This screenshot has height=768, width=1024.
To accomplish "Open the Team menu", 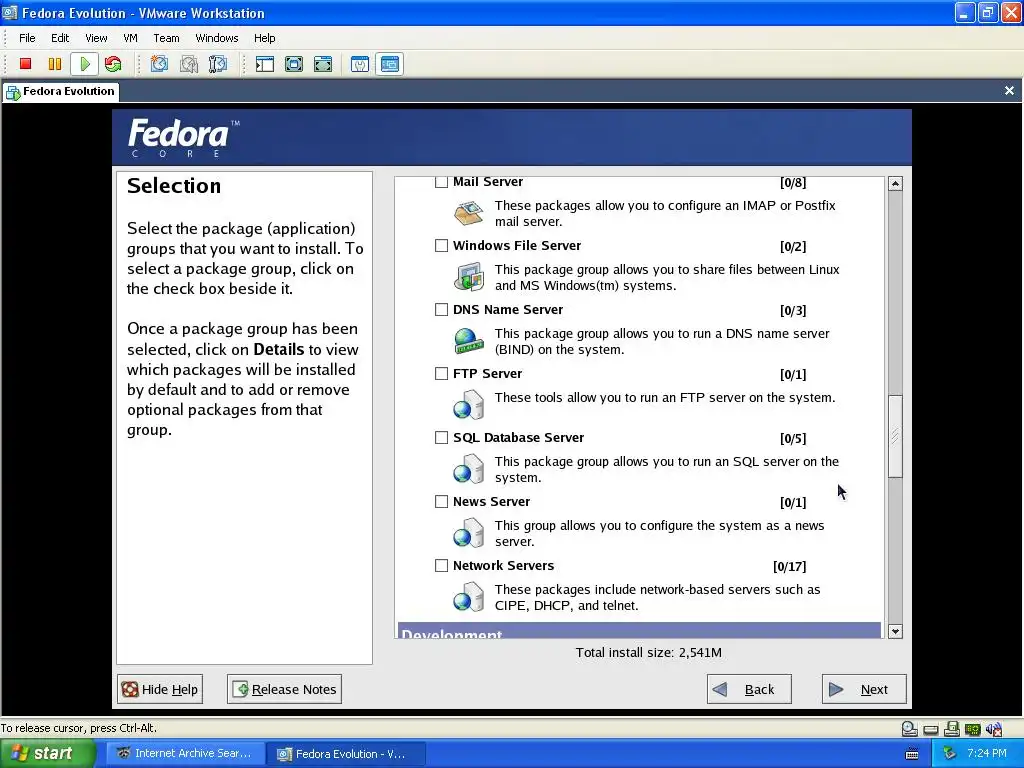I will [167, 38].
